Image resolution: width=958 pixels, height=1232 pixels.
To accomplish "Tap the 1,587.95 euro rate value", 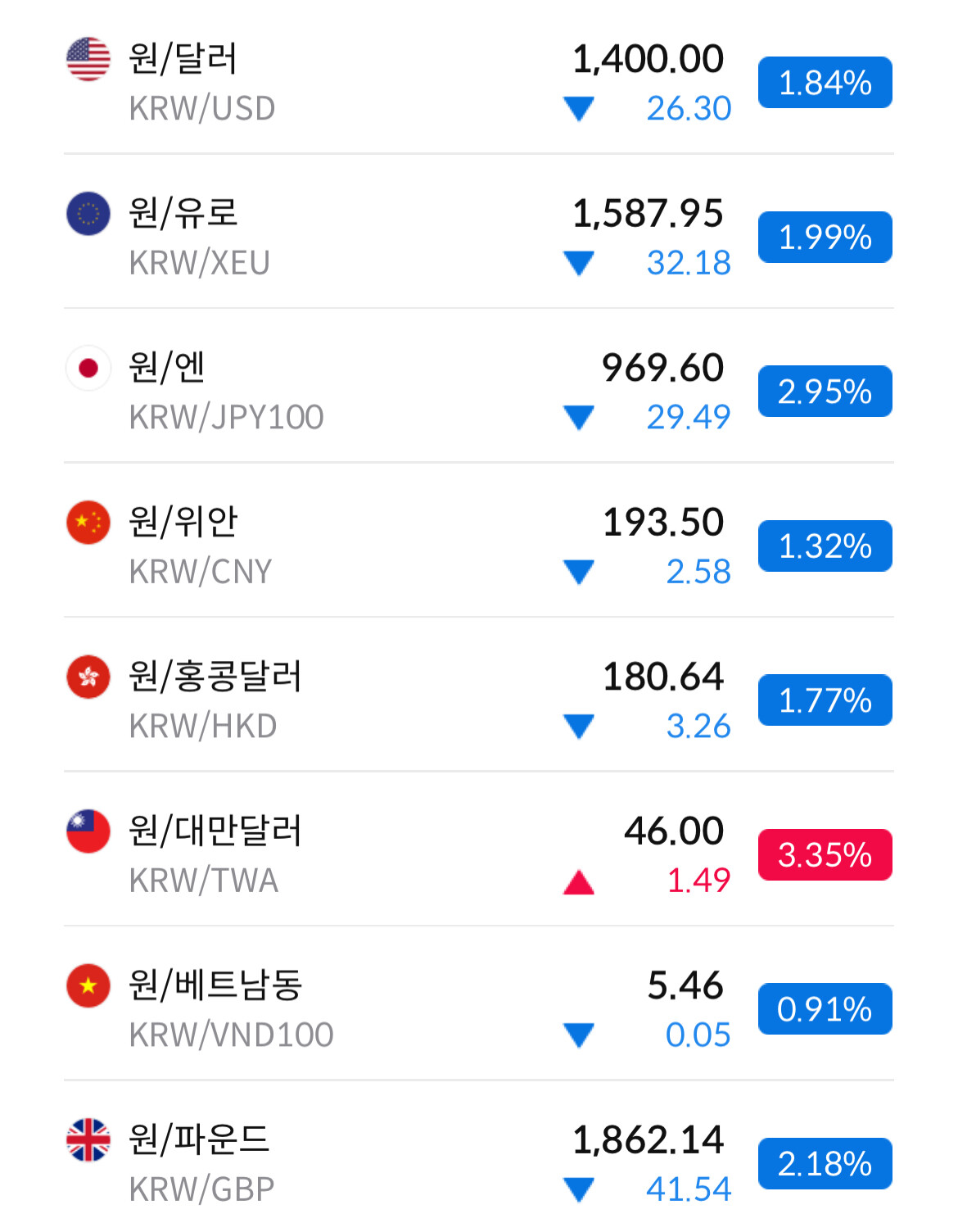I will pos(648,214).
